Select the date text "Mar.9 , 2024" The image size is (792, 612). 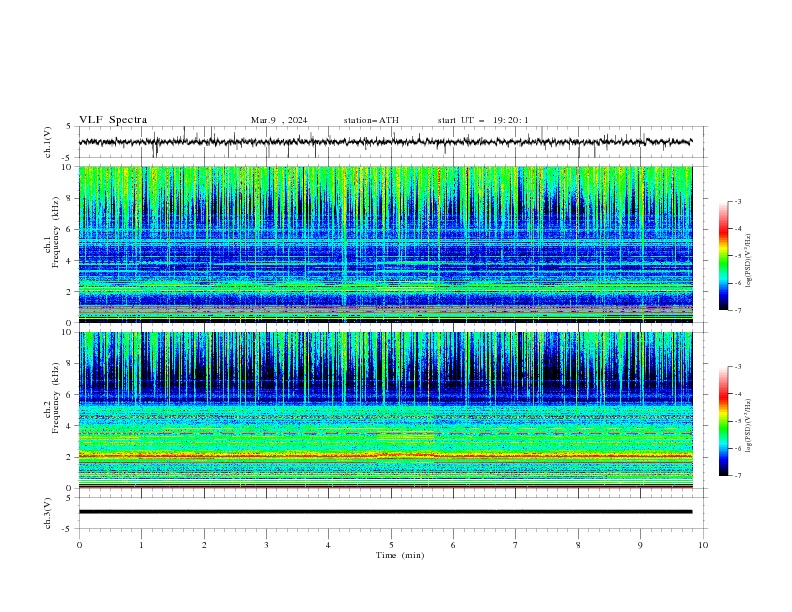tap(279, 120)
